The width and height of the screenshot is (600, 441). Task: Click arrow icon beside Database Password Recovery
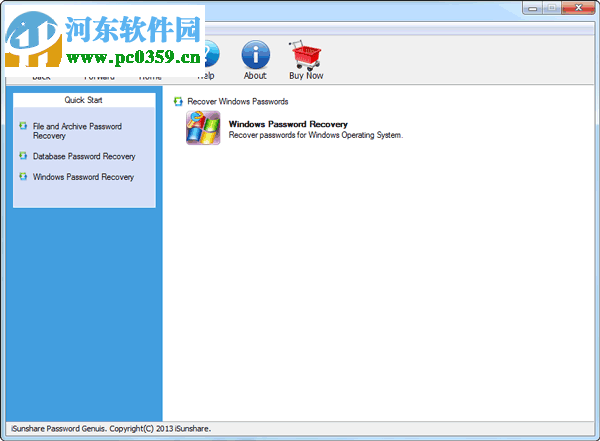[x=23, y=155]
